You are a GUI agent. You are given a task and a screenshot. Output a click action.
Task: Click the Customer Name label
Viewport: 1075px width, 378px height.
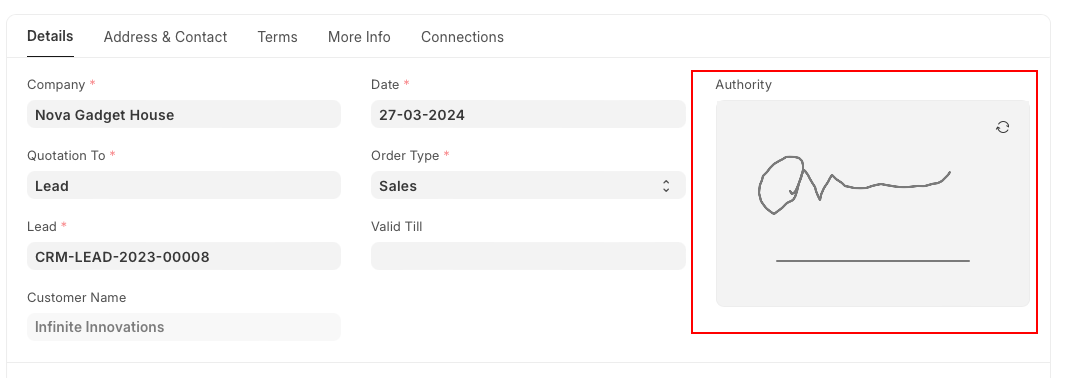point(77,298)
